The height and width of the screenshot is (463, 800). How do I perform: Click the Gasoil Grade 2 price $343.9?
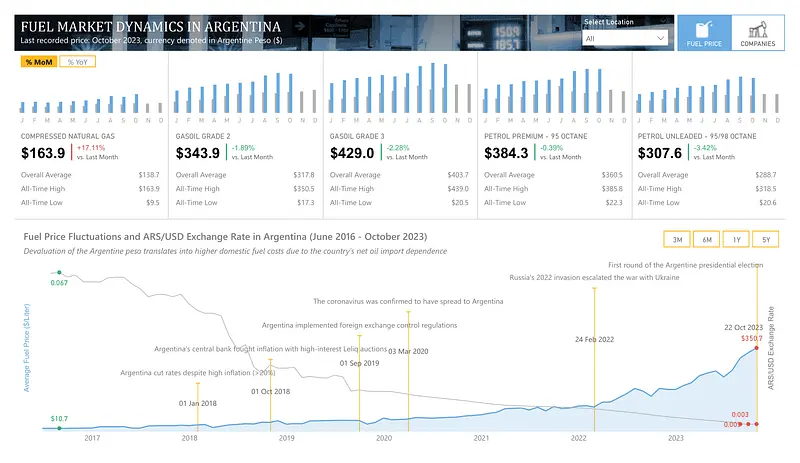[x=198, y=153]
